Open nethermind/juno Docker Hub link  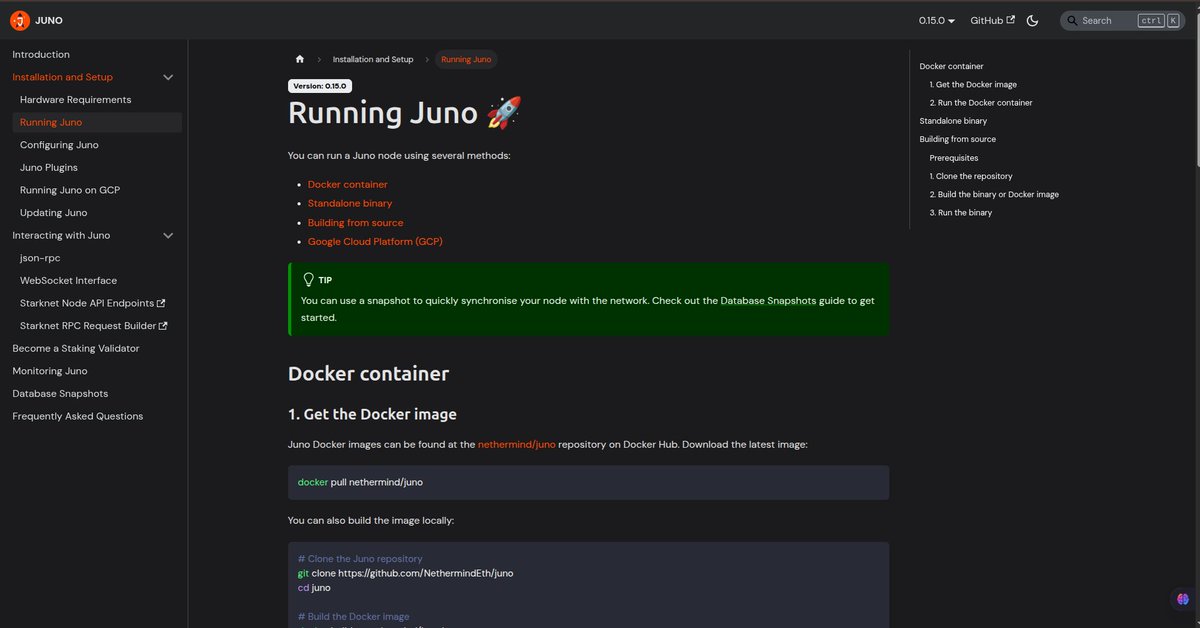coord(516,444)
